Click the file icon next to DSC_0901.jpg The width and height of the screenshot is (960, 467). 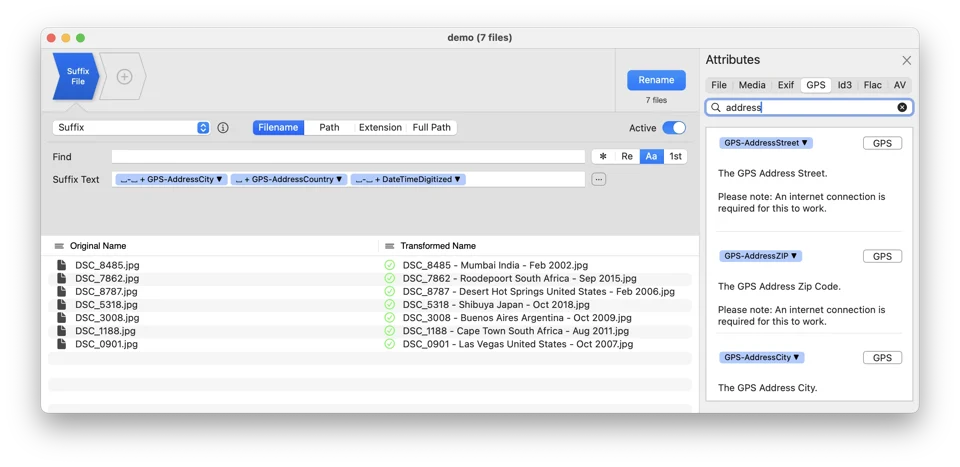pos(61,344)
